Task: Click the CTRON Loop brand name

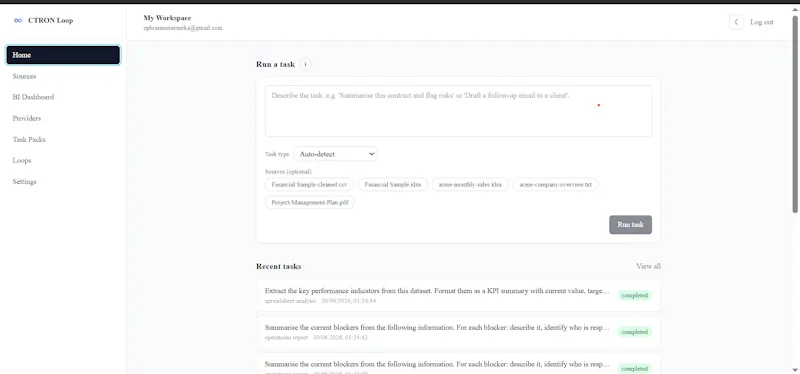Action: point(51,21)
